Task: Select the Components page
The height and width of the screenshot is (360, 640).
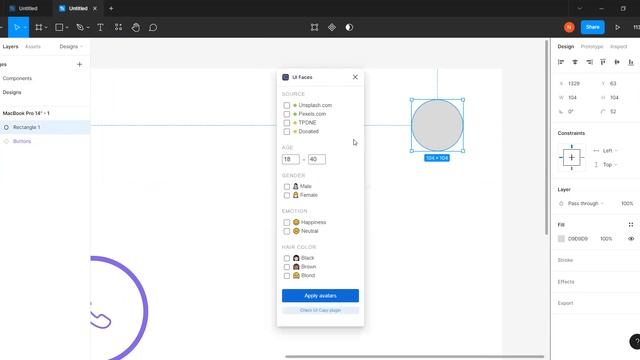Action: pos(17,78)
